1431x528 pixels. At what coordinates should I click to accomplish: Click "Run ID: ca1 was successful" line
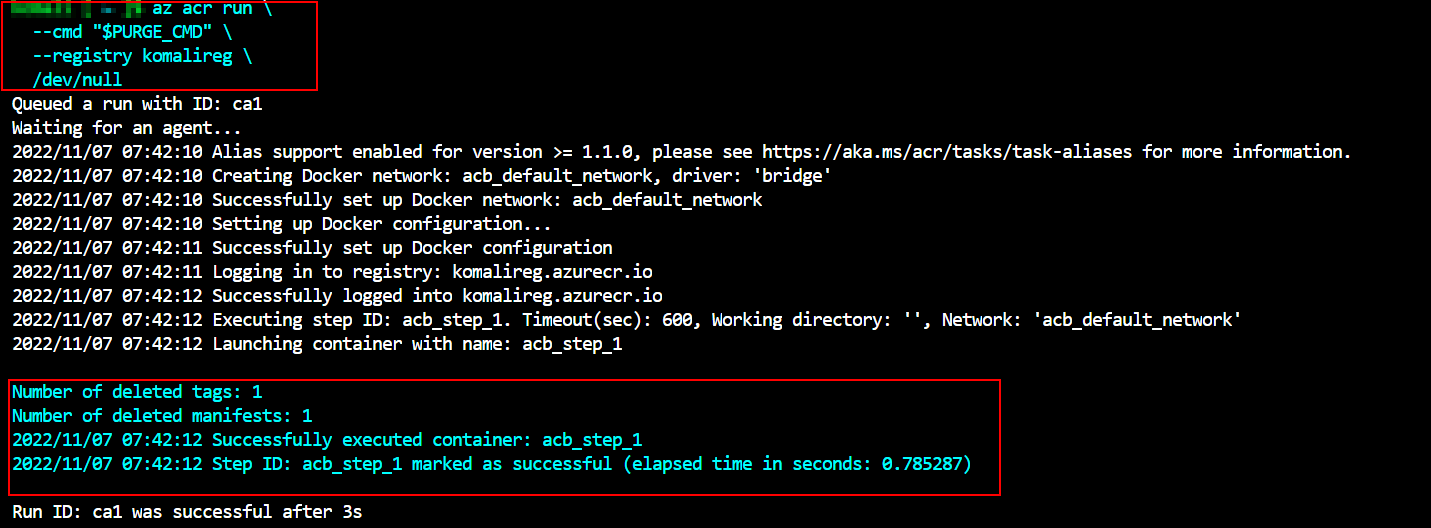pos(187,512)
